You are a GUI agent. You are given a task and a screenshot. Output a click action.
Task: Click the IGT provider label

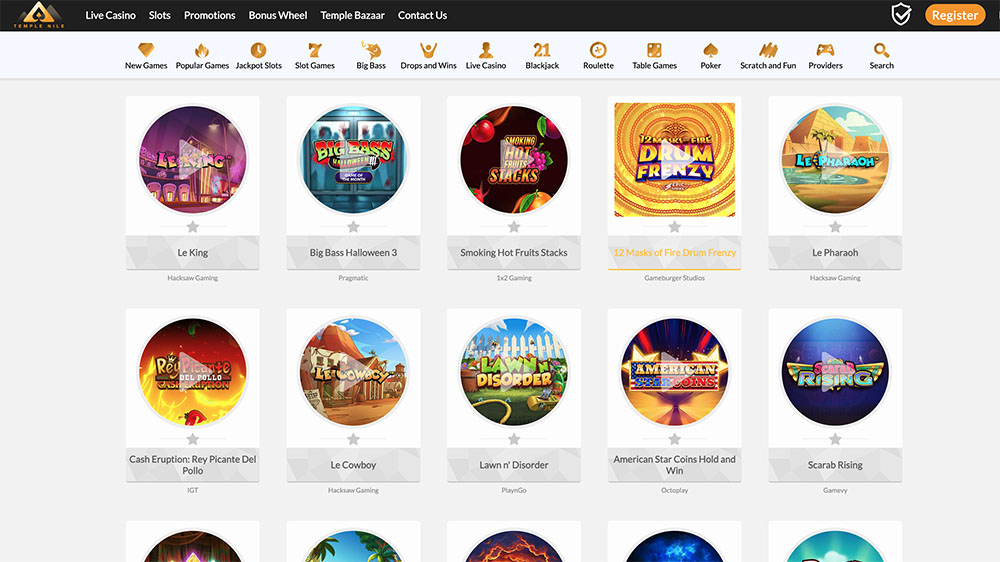pyautogui.click(x=193, y=491)
